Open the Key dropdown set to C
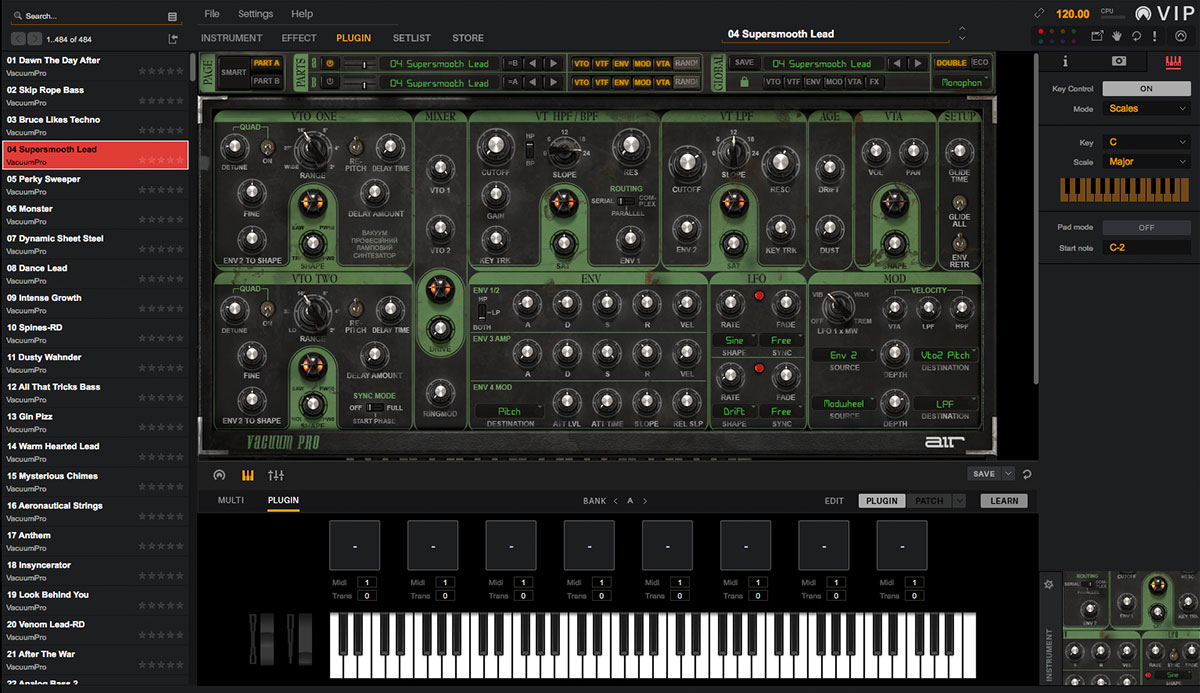The height and width of the screenshot is (693, 1200). [1146, 142]
